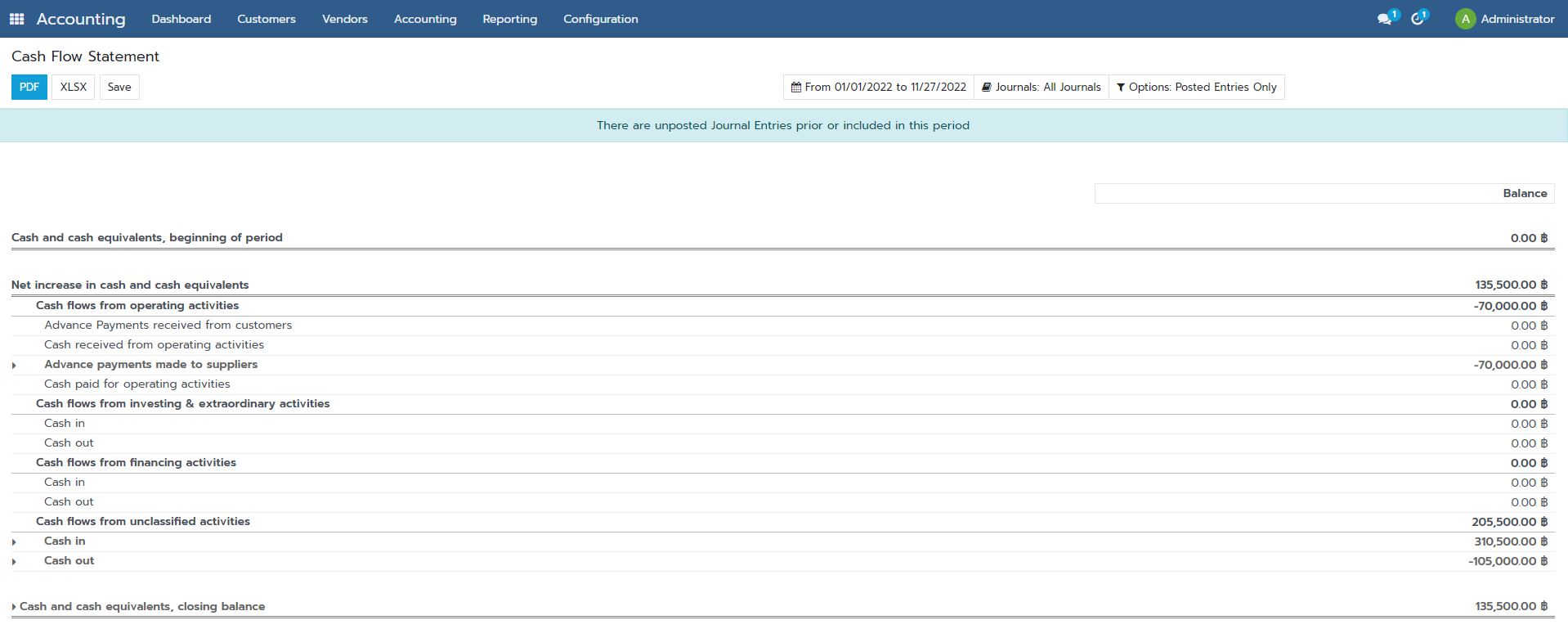Click Cash in under investing activities
1568x629 pixels.
point(65,423)
